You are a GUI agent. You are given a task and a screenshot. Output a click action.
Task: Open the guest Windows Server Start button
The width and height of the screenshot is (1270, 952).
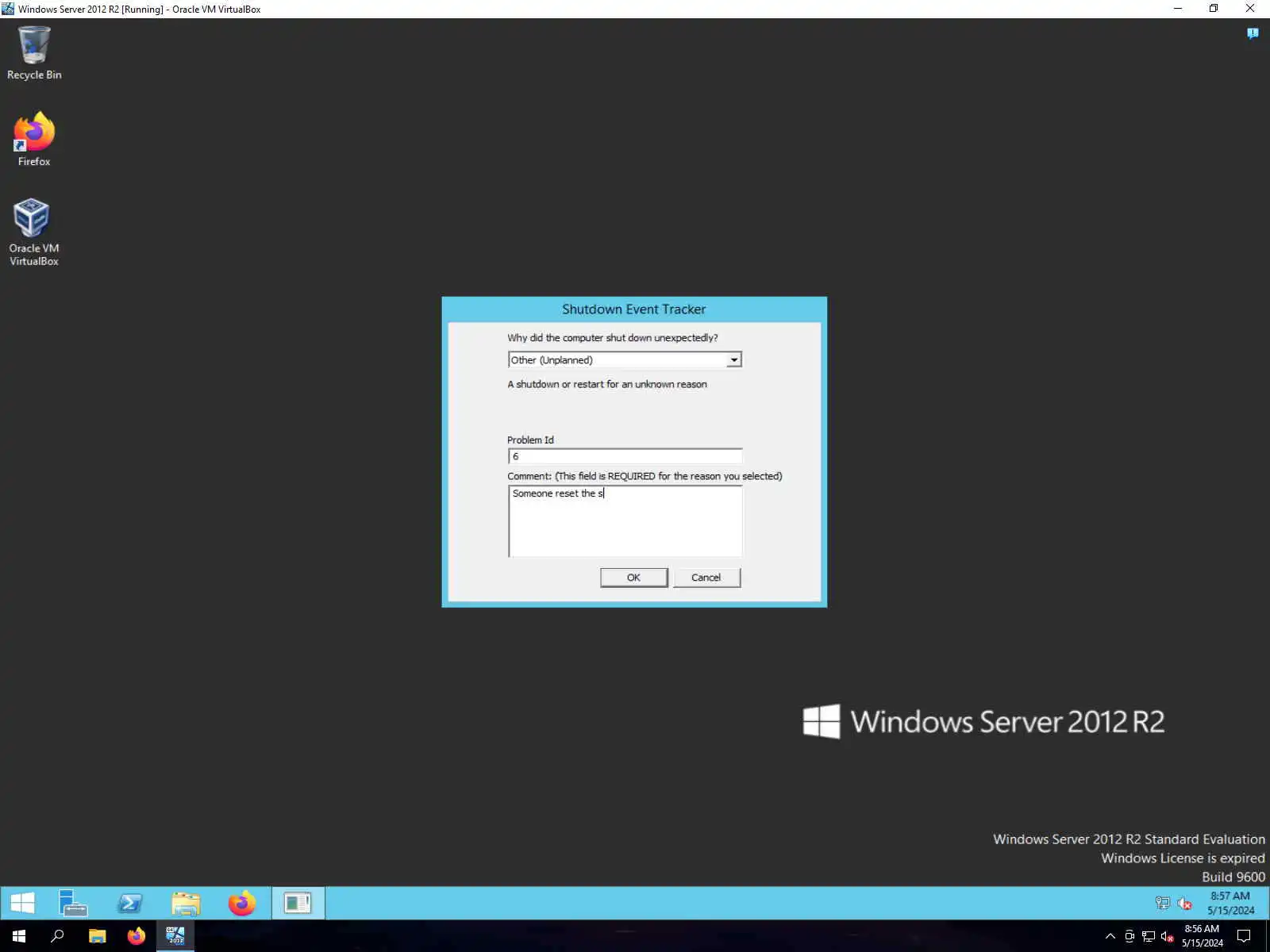22,903
